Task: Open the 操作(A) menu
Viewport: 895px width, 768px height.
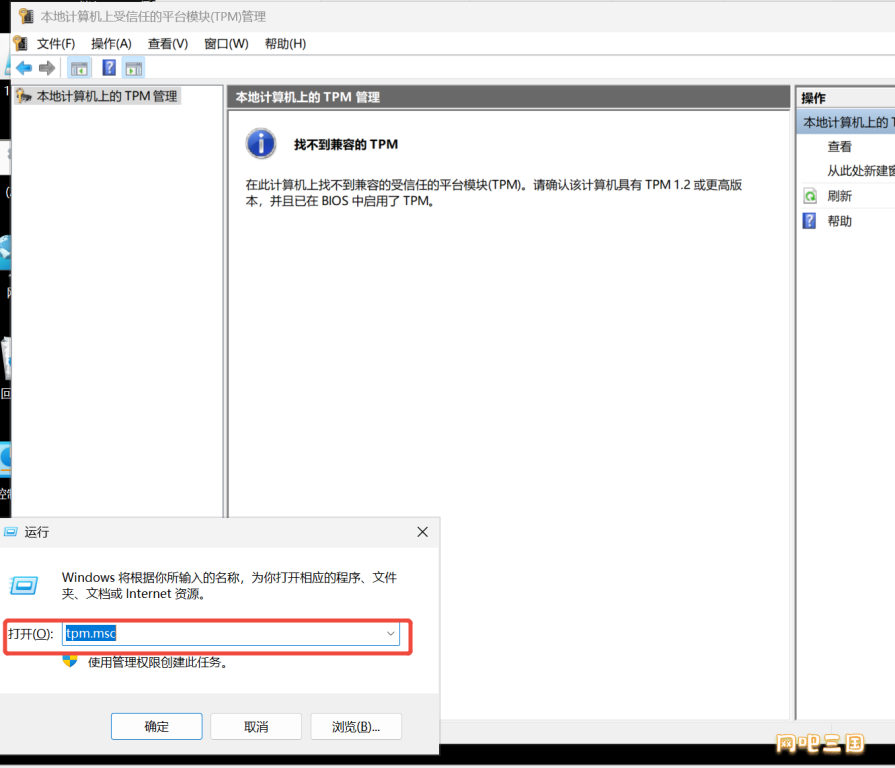Action: pyautogui.click(x=111, y=44)
